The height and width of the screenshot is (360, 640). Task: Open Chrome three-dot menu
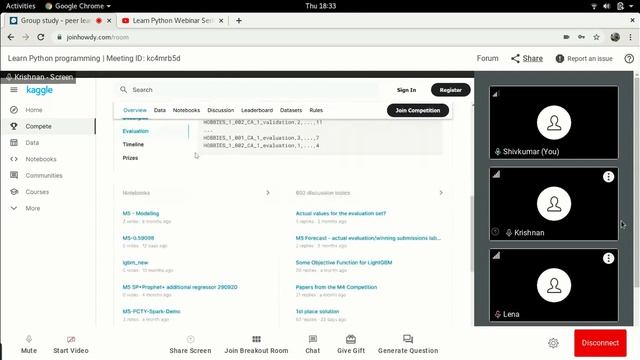pyautogui.click(x=630, y=37)
